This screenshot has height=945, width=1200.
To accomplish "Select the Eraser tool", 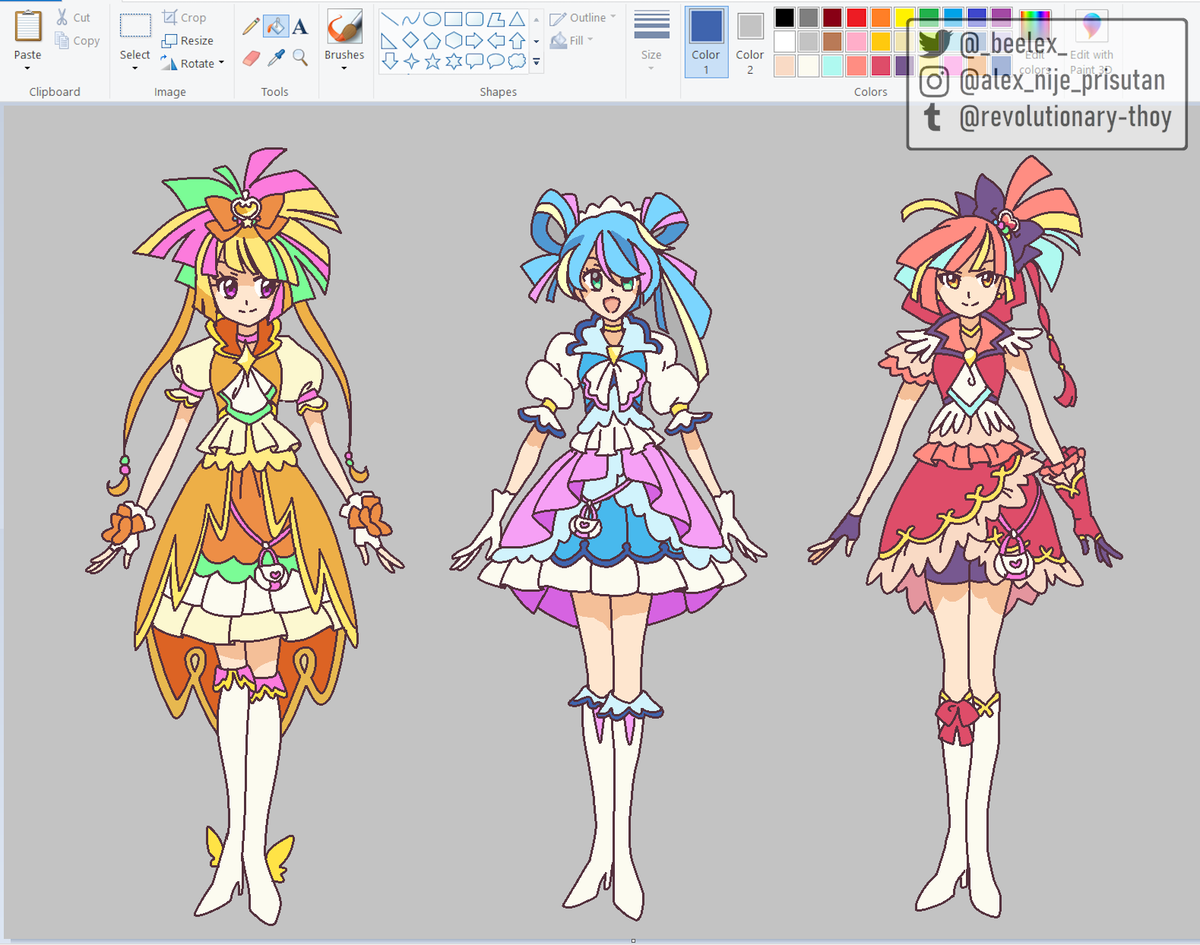I will click(251, 57).
